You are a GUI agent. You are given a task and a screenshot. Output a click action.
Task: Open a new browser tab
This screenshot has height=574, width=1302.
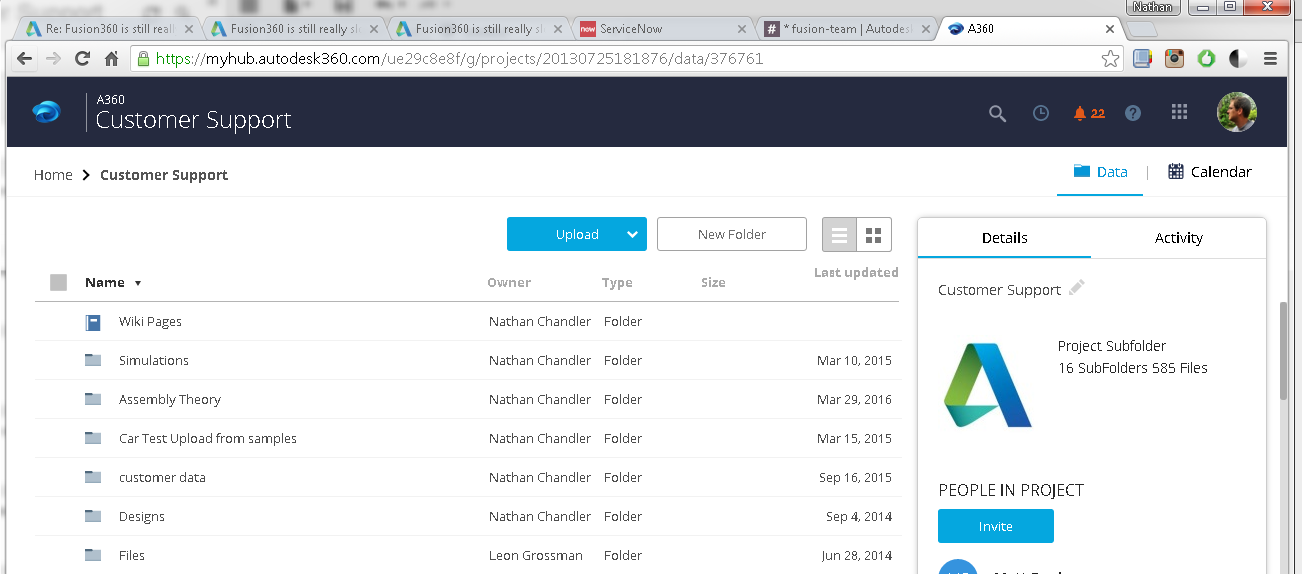click(1141, 29)
